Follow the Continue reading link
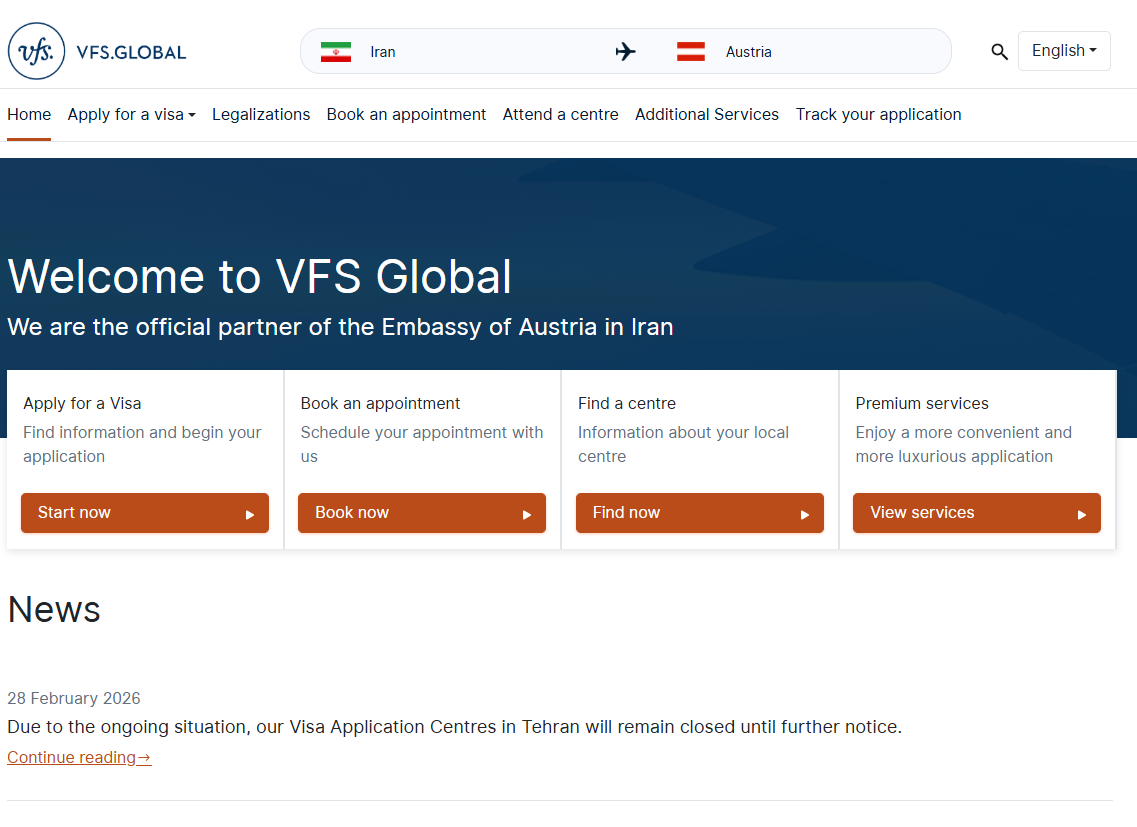The image size is (1137, 827). click(x=79, y=757)
